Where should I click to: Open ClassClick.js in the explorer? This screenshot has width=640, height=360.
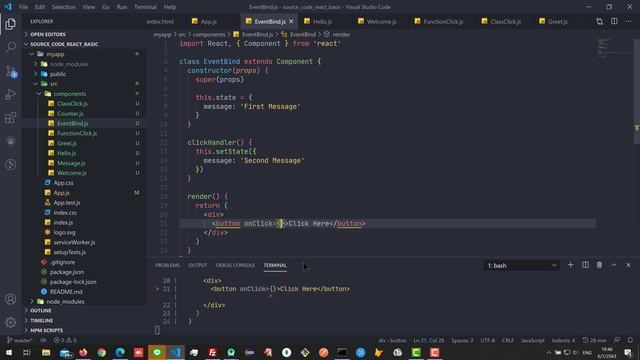tap(72, 104)
